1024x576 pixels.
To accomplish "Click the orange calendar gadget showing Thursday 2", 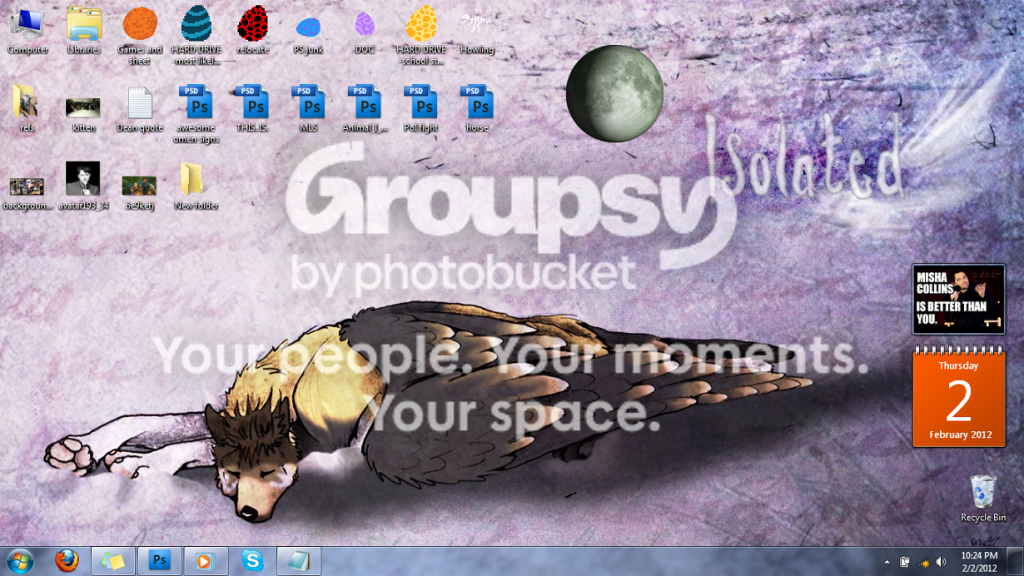I will click(x=959, y=398).
